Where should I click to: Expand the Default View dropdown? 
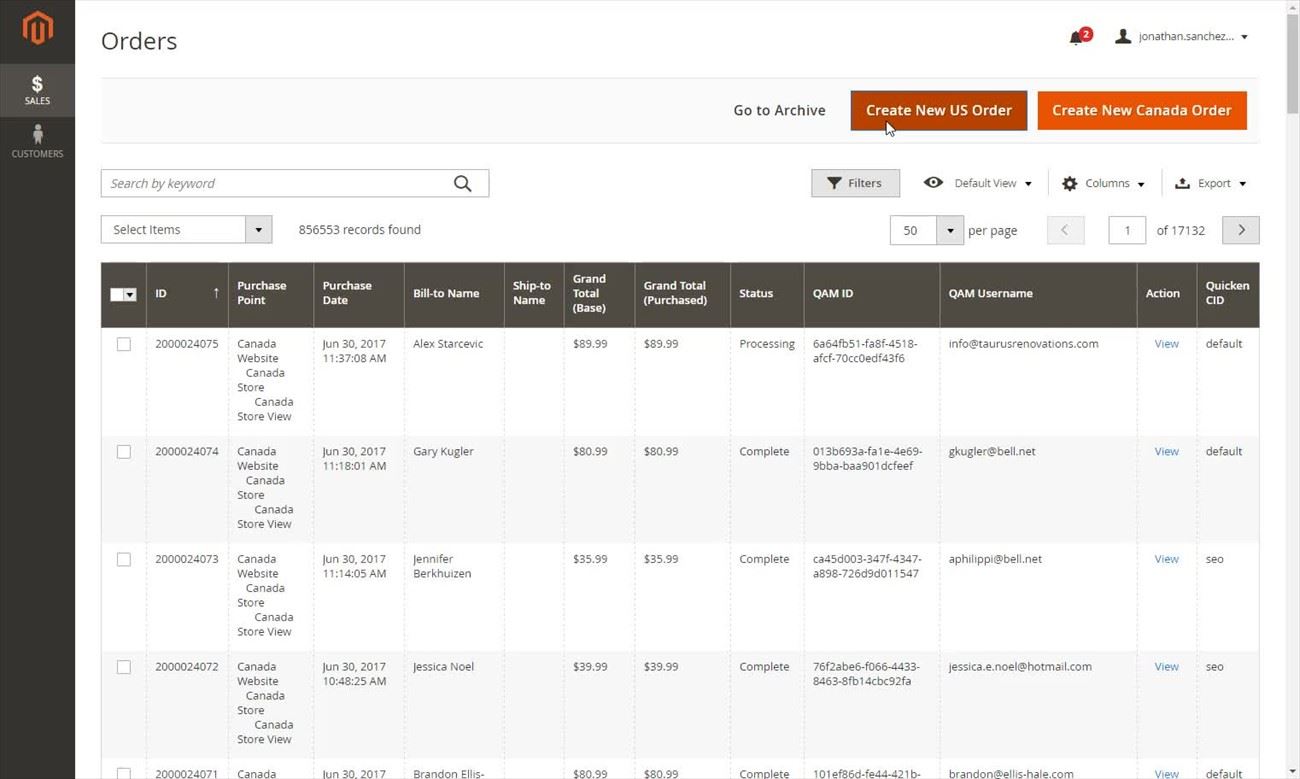click(977, 183)
